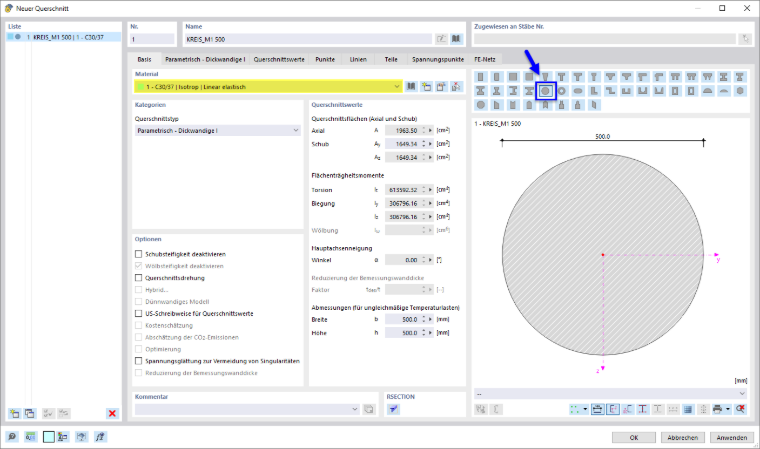Open the print options dropdown arrow
Viewport: 760px width, 449px height.
[728, 409]
